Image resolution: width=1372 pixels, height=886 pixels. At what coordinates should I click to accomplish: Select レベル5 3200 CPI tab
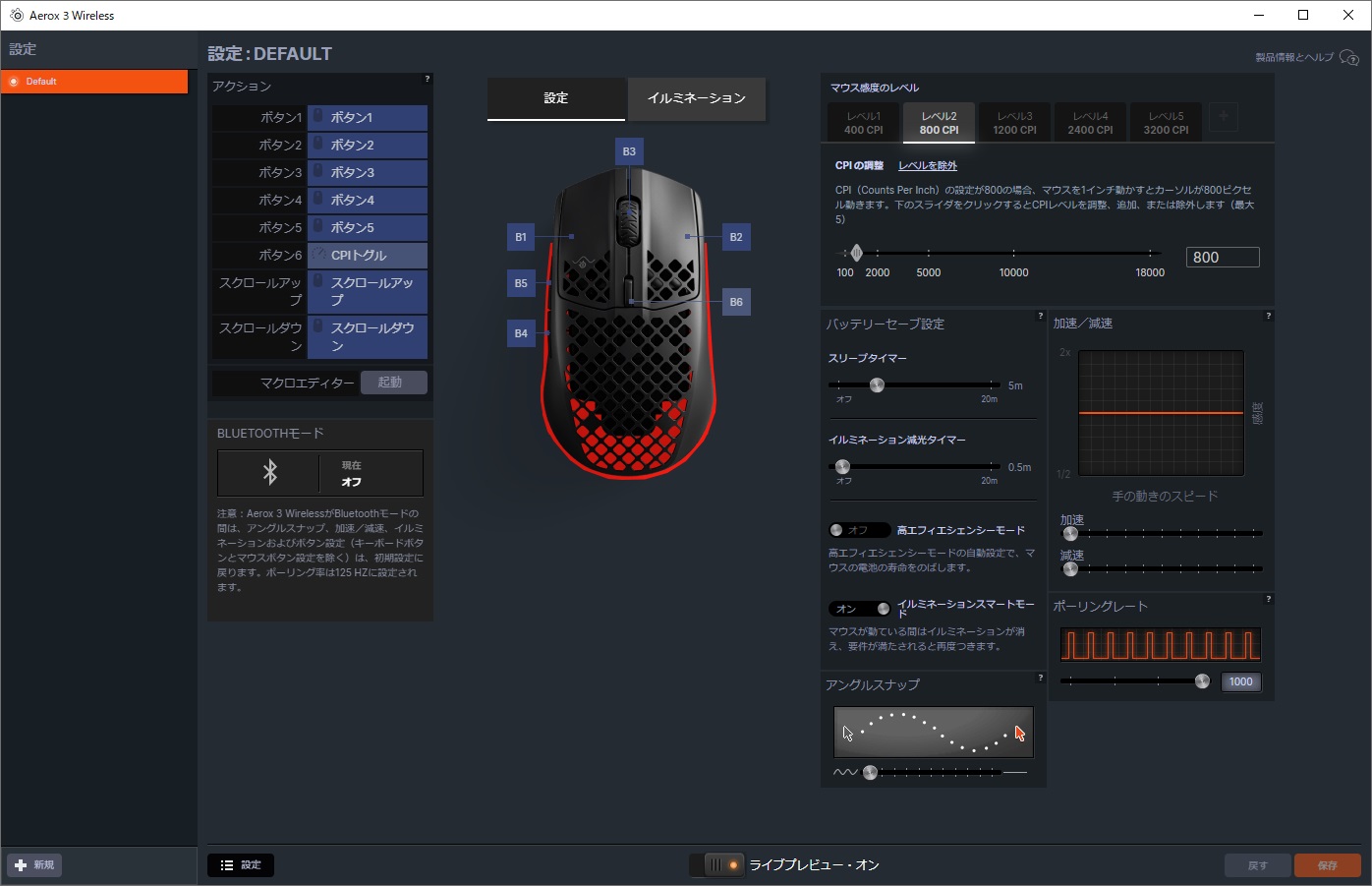1166,123
